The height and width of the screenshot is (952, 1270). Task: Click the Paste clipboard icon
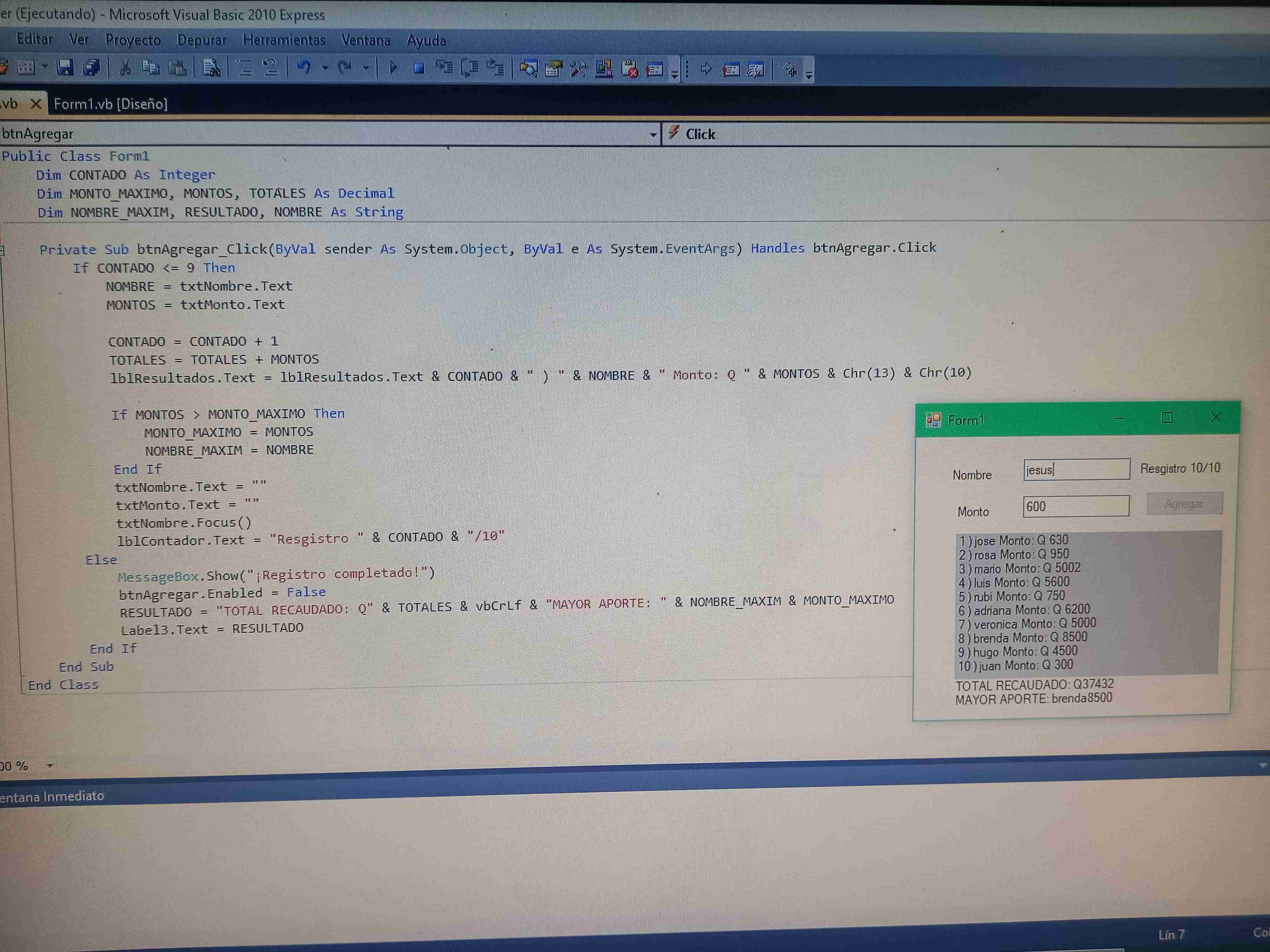pyautogui.click(x=177, y=68)
